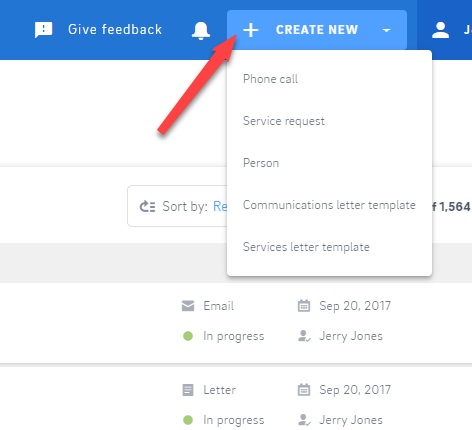This screenshot has height=430, width=472.
Task: Click the sort order icon beside Sort by
Action: (x=147, y=206)
